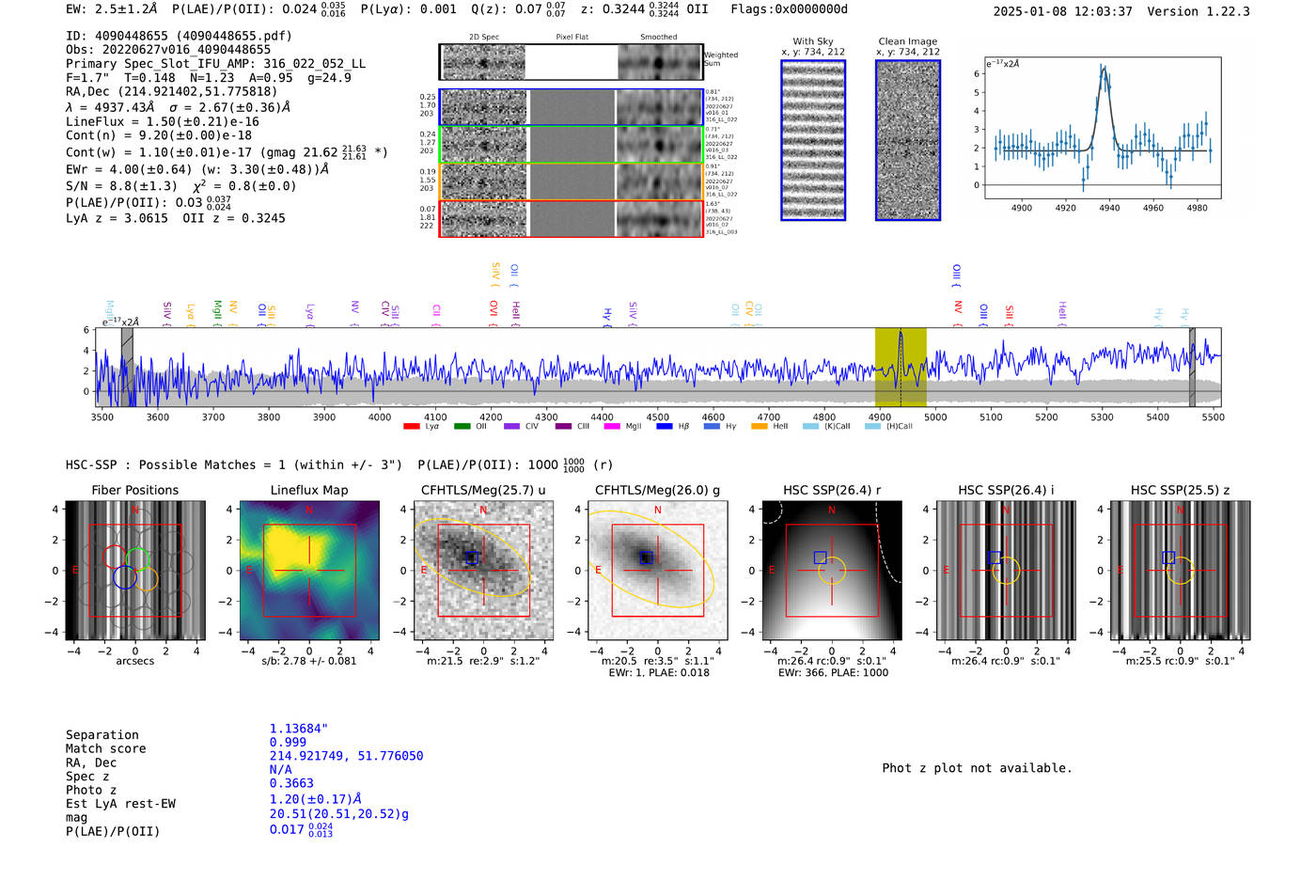View the HSC SSP(25.5) z cutout
Image resolution: width=1316 pixels, height=896 pixels.
[x=1181, y=571]
